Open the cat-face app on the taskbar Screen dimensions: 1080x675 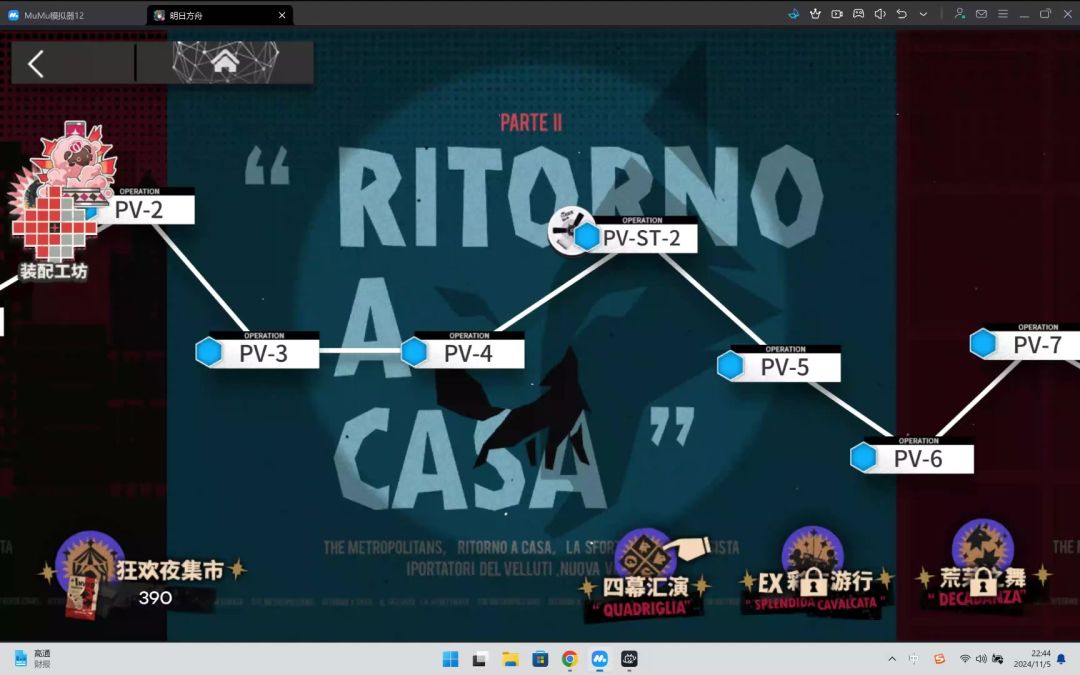pos(630,659)
